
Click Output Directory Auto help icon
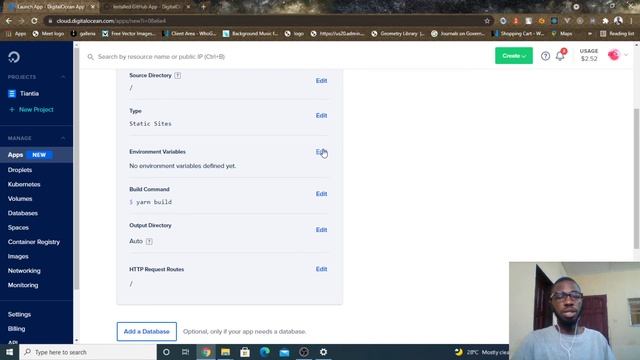click(149, 241)
